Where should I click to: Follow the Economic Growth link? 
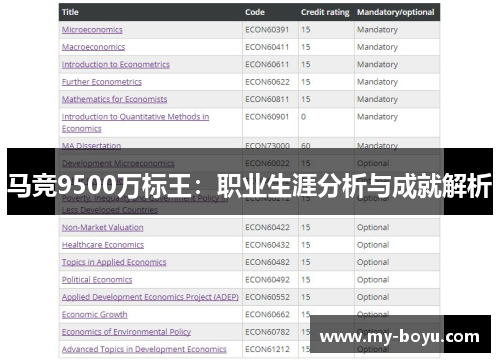pos(94,314)
